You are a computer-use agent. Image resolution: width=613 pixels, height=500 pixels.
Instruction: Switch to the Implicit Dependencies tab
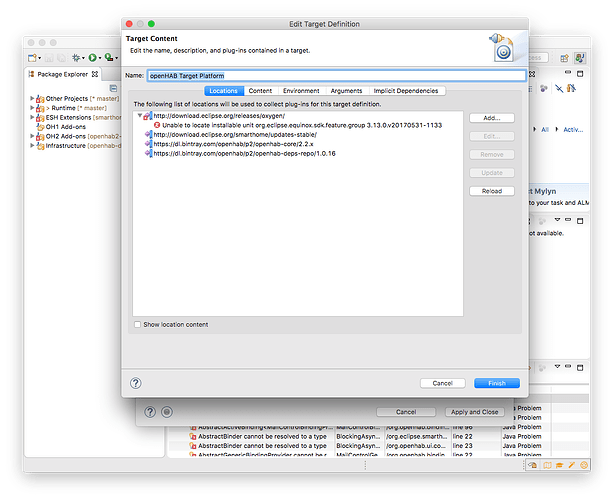tap(406, 91)
